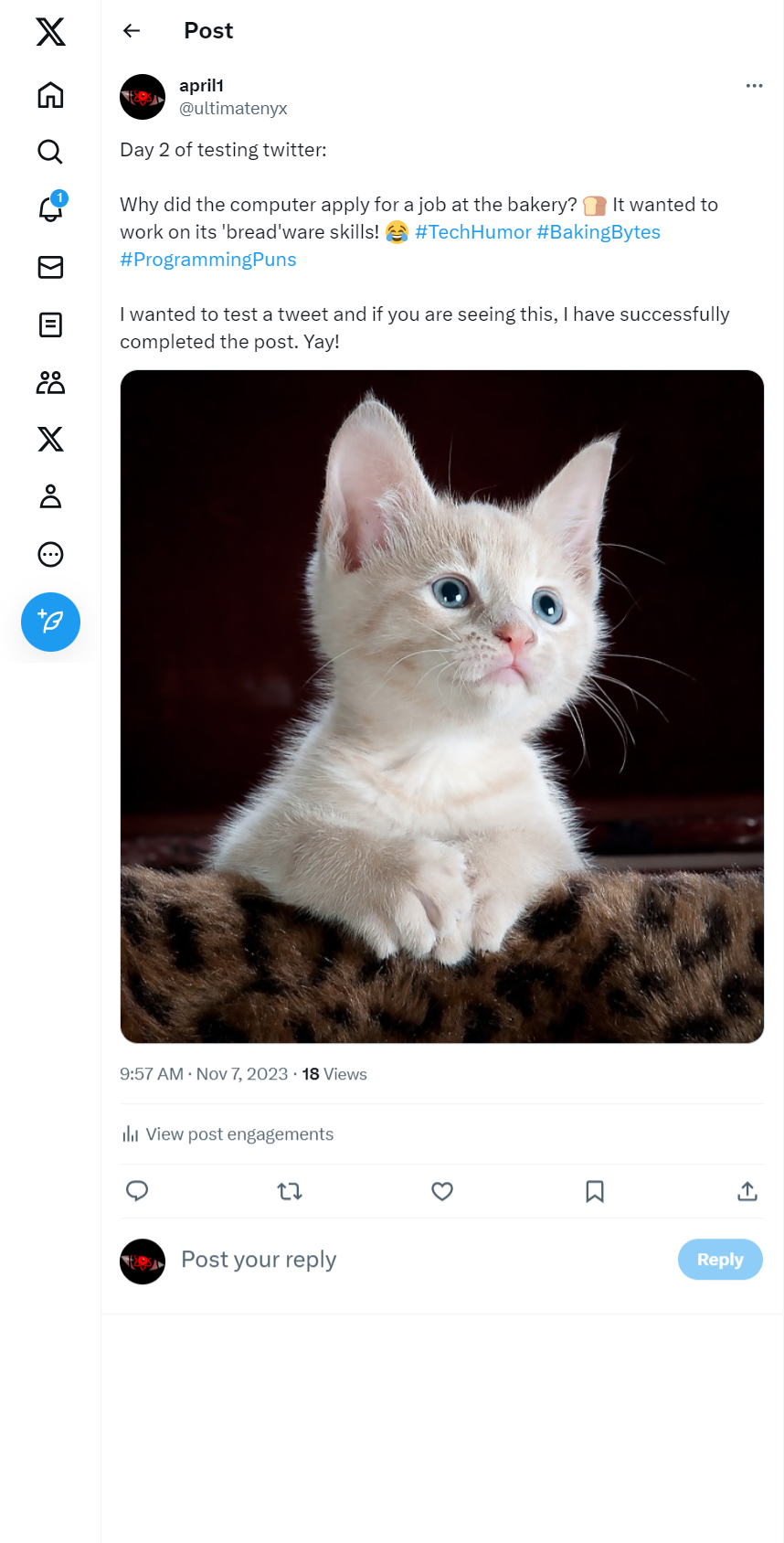Click the Post your reply field

point(259,1259)
